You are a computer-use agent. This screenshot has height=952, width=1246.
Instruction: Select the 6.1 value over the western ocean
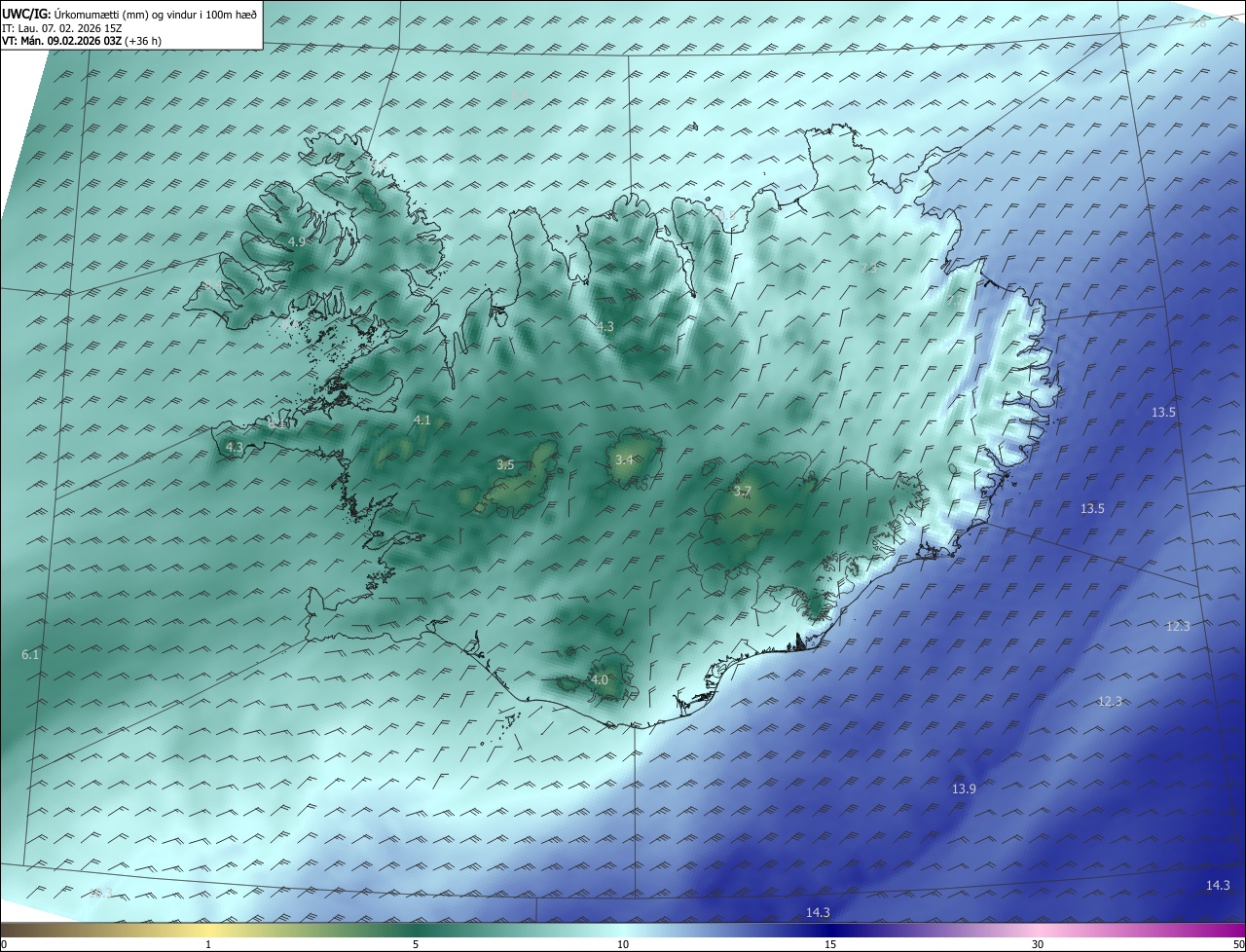(x=30, y=655)
